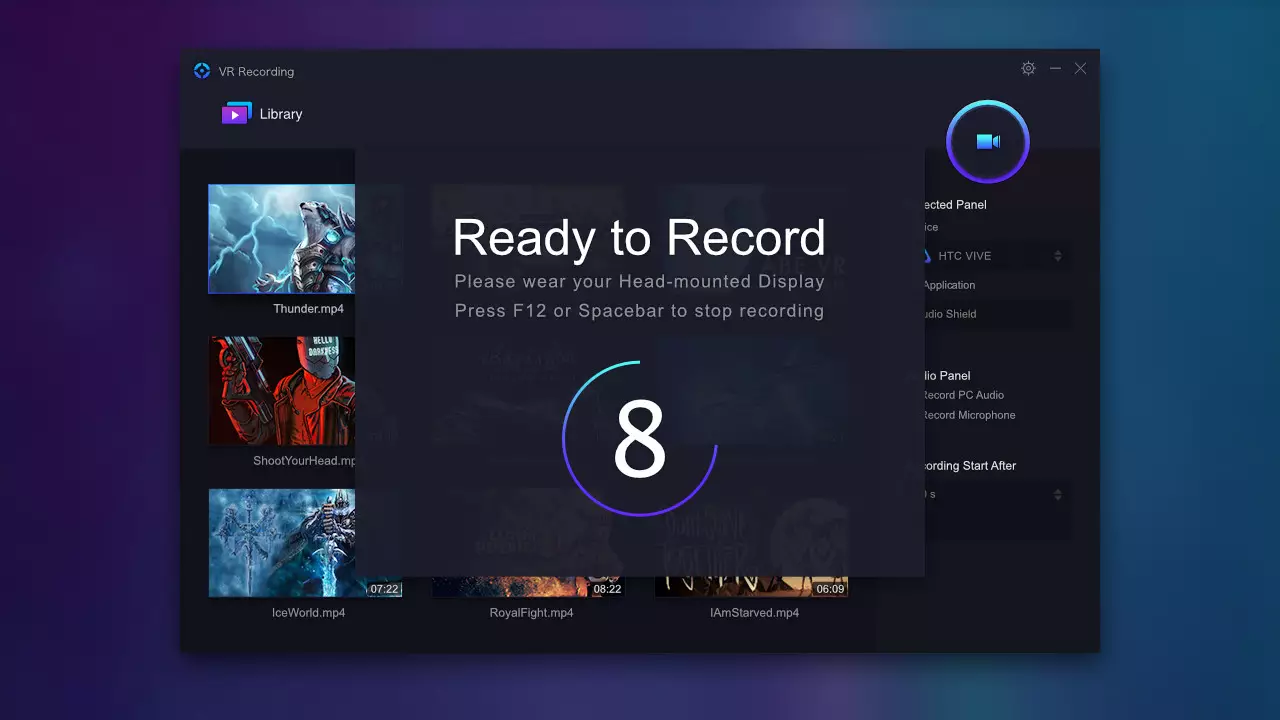
Task: Click the RoyalFight.mp4 file name
Action: (x=531, y=613)
